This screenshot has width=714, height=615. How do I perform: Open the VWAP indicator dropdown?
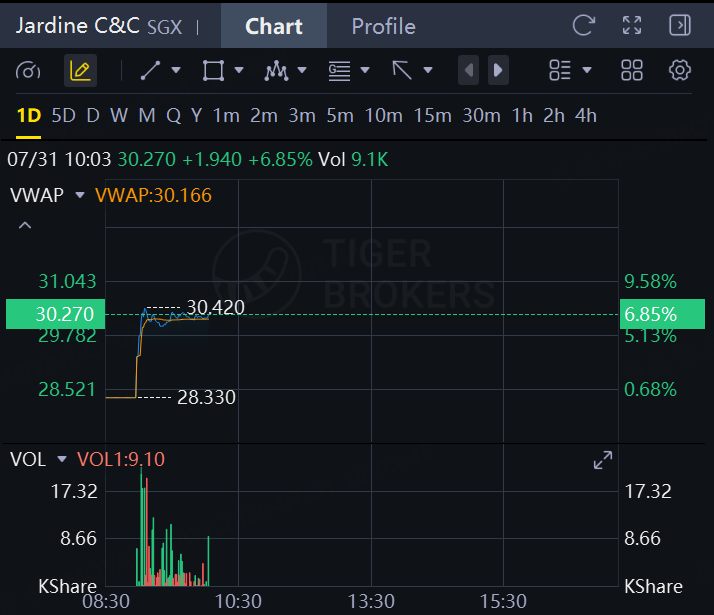[x=80, y=195]
